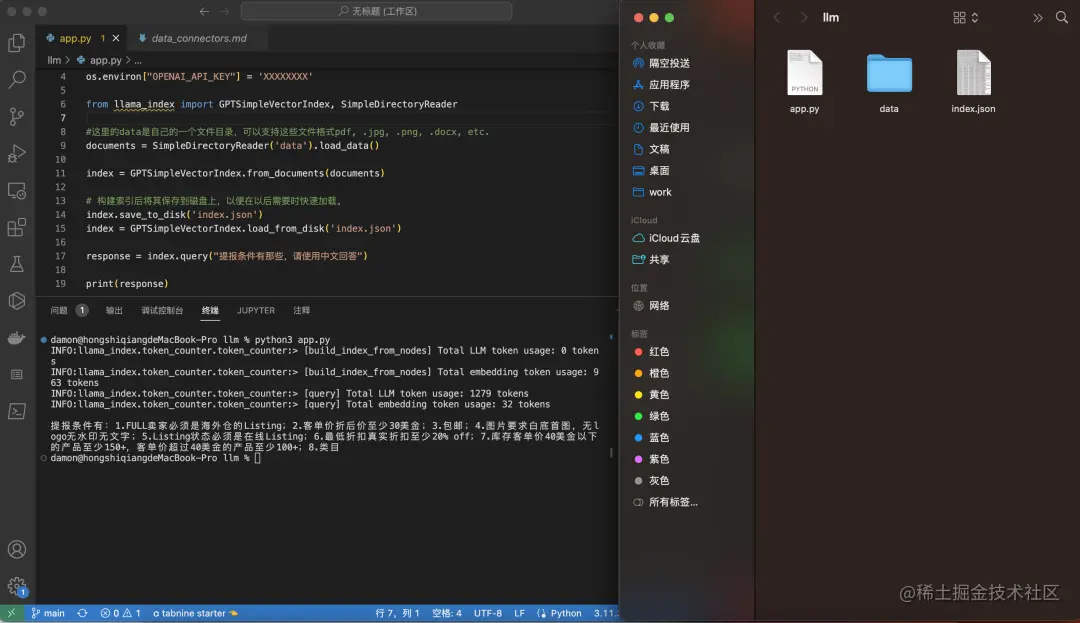Click the app.py breadcrumb segment
Screen dimensions: 1080x623
click(x=98, y=60)
